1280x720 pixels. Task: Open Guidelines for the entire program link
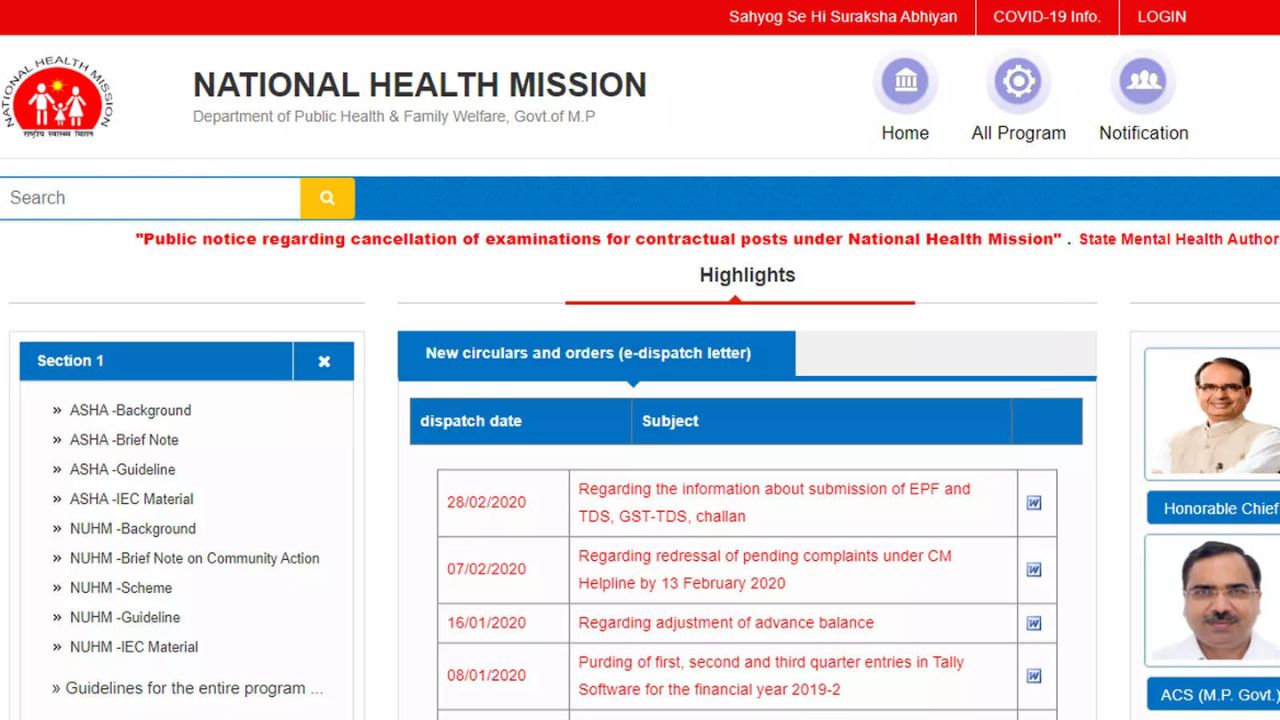(x=187, y=688)
